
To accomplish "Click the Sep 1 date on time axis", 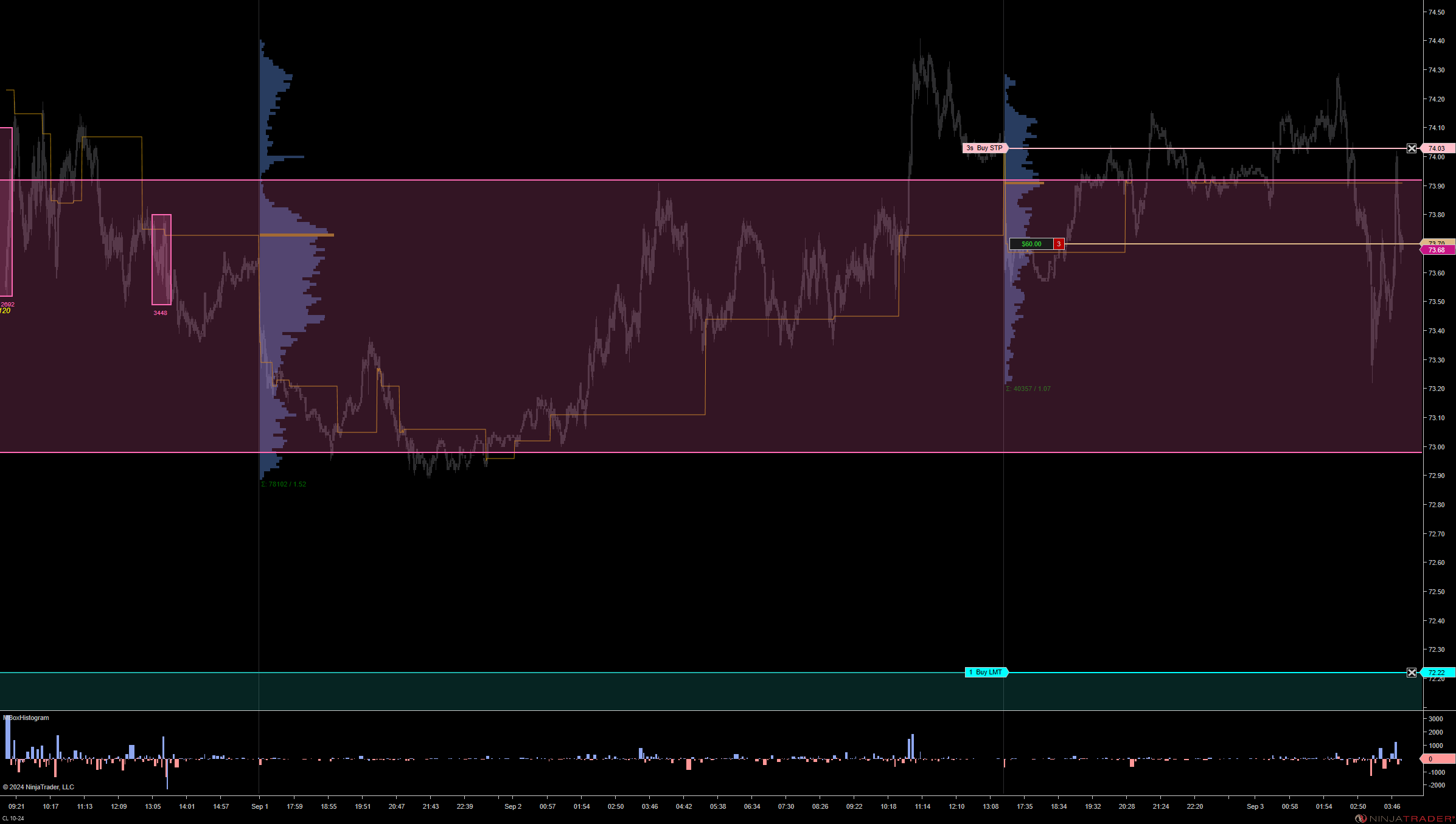I will click(260, 806).
